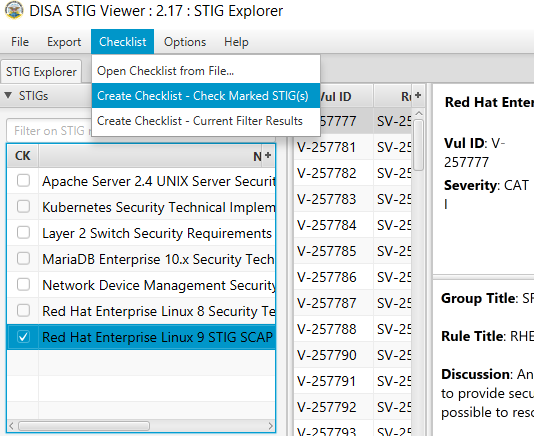Image resolution: width=534 pixels, height=436 pixels.
Task: Click the DISA STIG Viewer application icon
Action: click(x=14, y=11)
